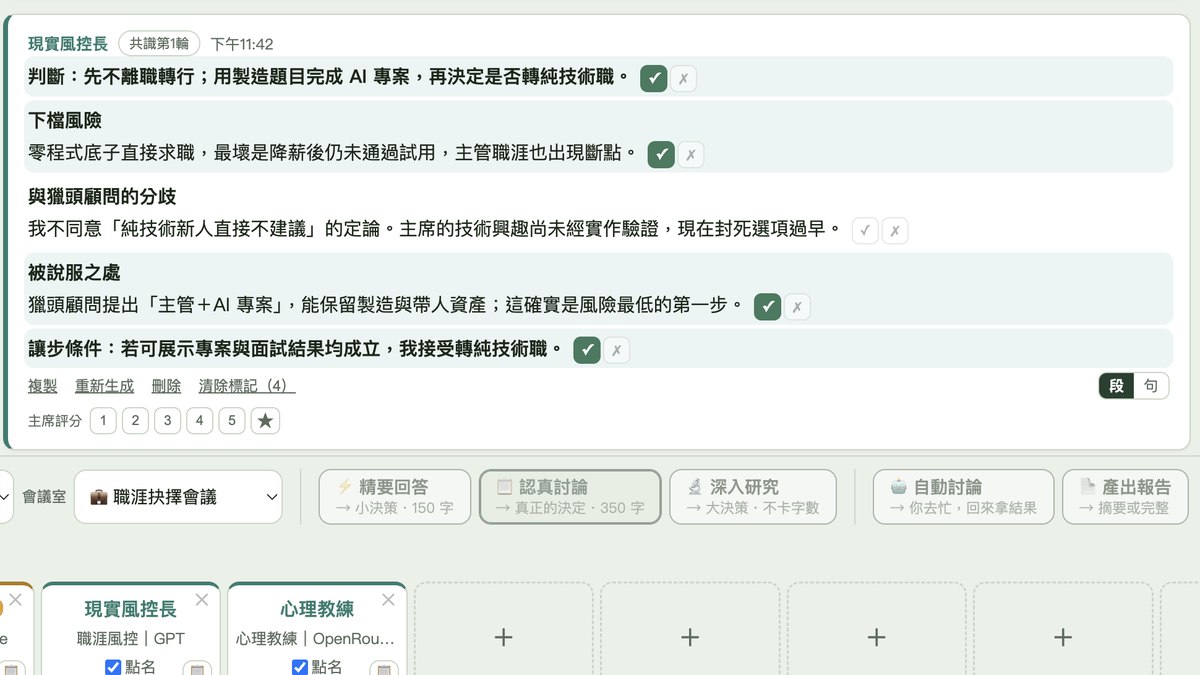Reject the 判斷 paragraph with its X mark
Viewport: 1200px width, 675px height.
pos(683,78)
